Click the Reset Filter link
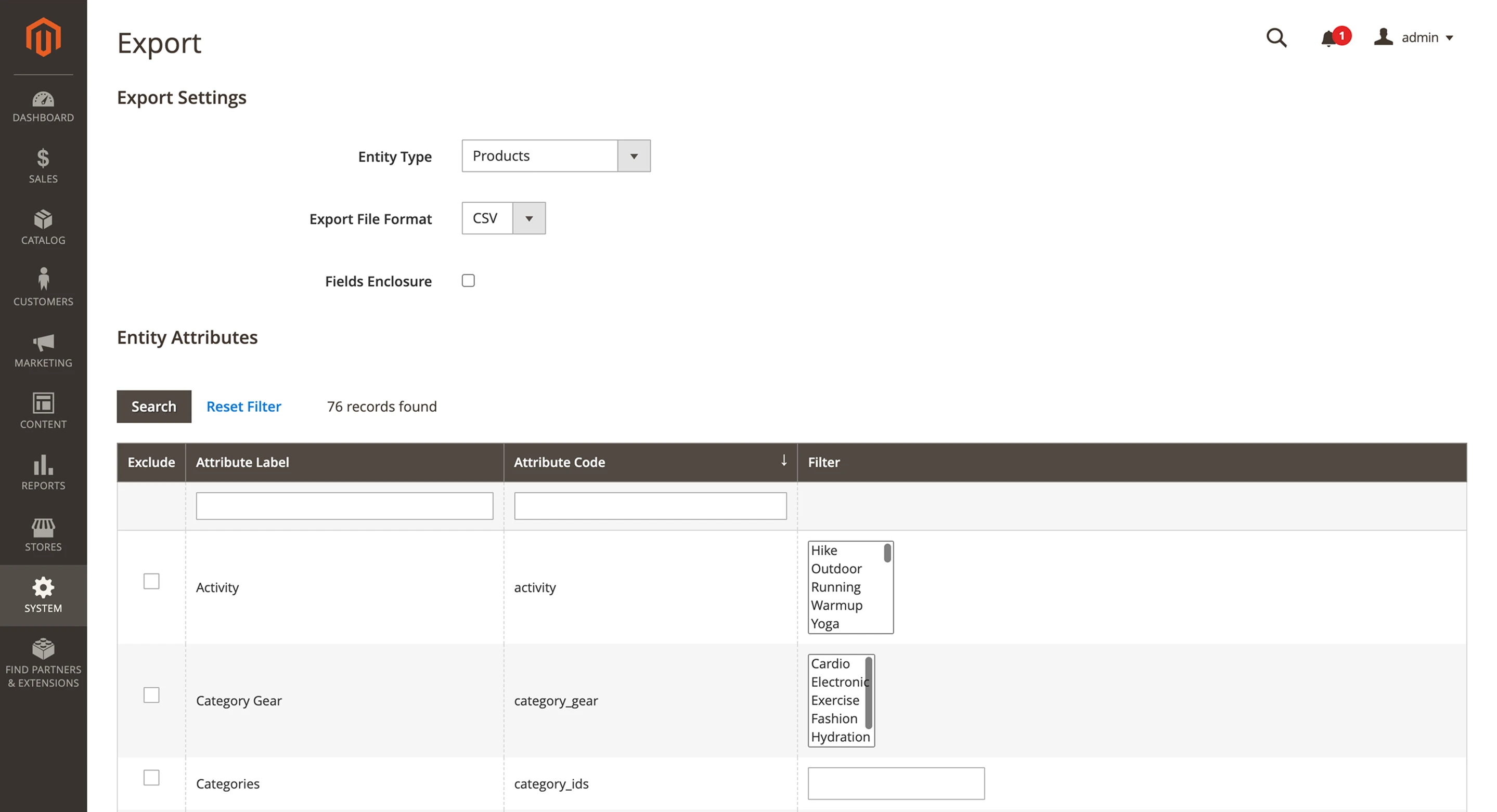This screenshot has height=812, width=1497. tap(243, 407)
